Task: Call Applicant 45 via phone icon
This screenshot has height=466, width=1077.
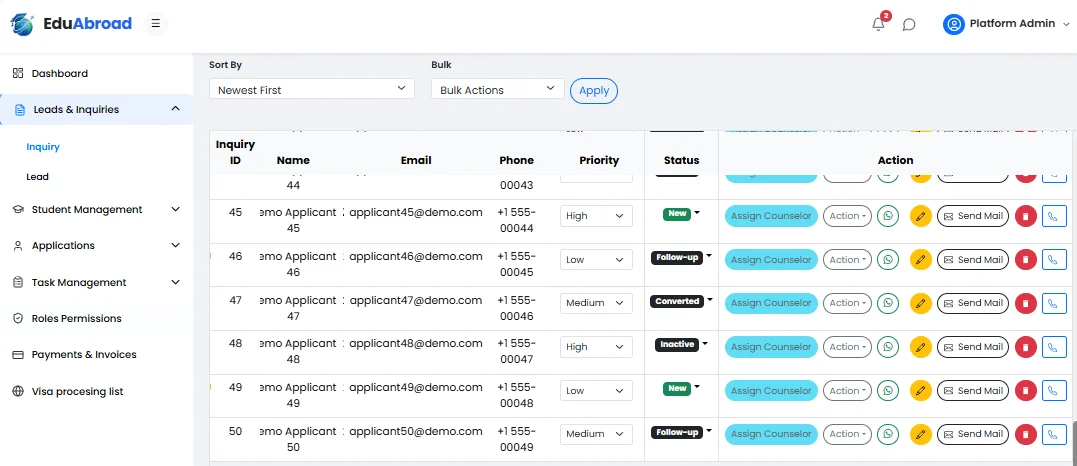Action: (1054, 216)
